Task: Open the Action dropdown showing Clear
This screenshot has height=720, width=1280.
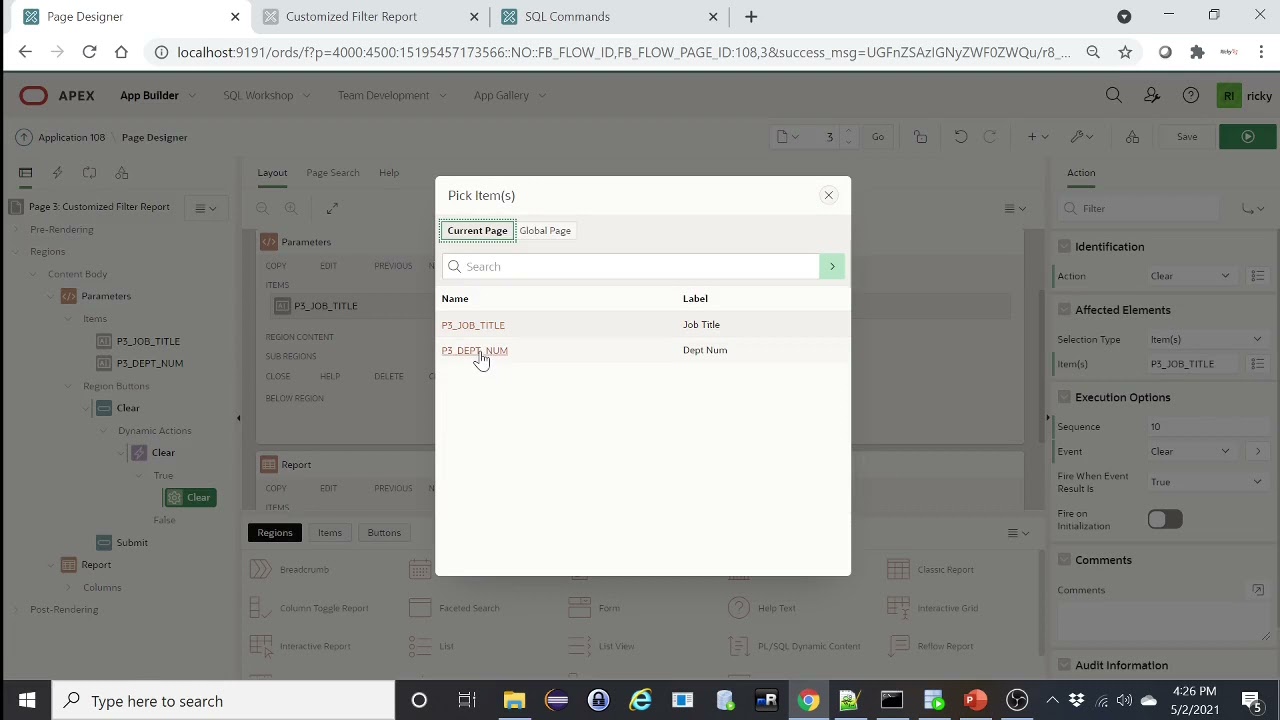Action: point(1190,276)
